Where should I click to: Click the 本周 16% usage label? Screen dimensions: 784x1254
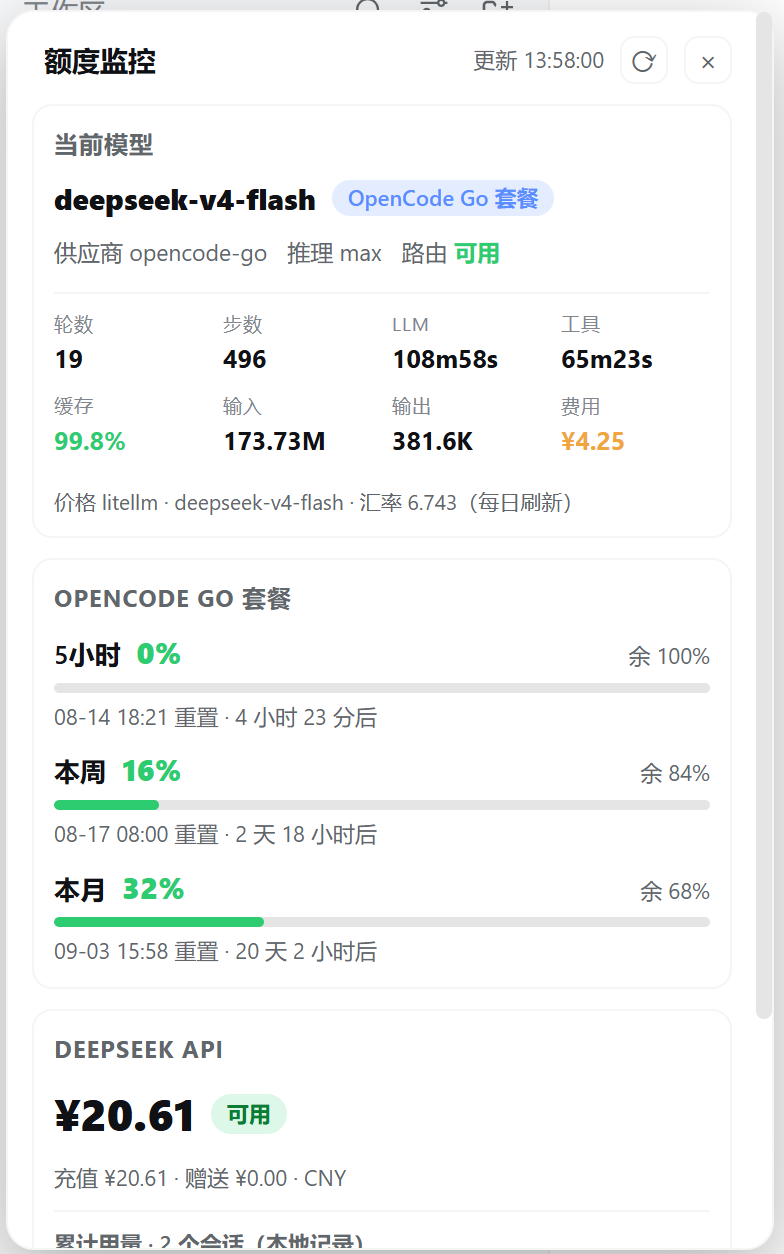117,772
